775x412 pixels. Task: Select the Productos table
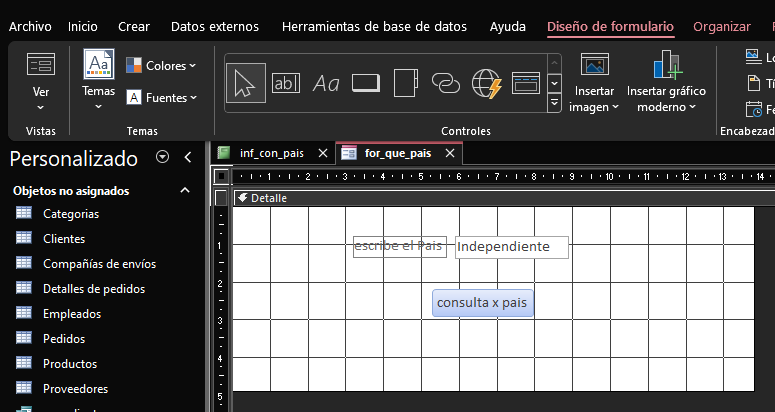pos(70,364)
